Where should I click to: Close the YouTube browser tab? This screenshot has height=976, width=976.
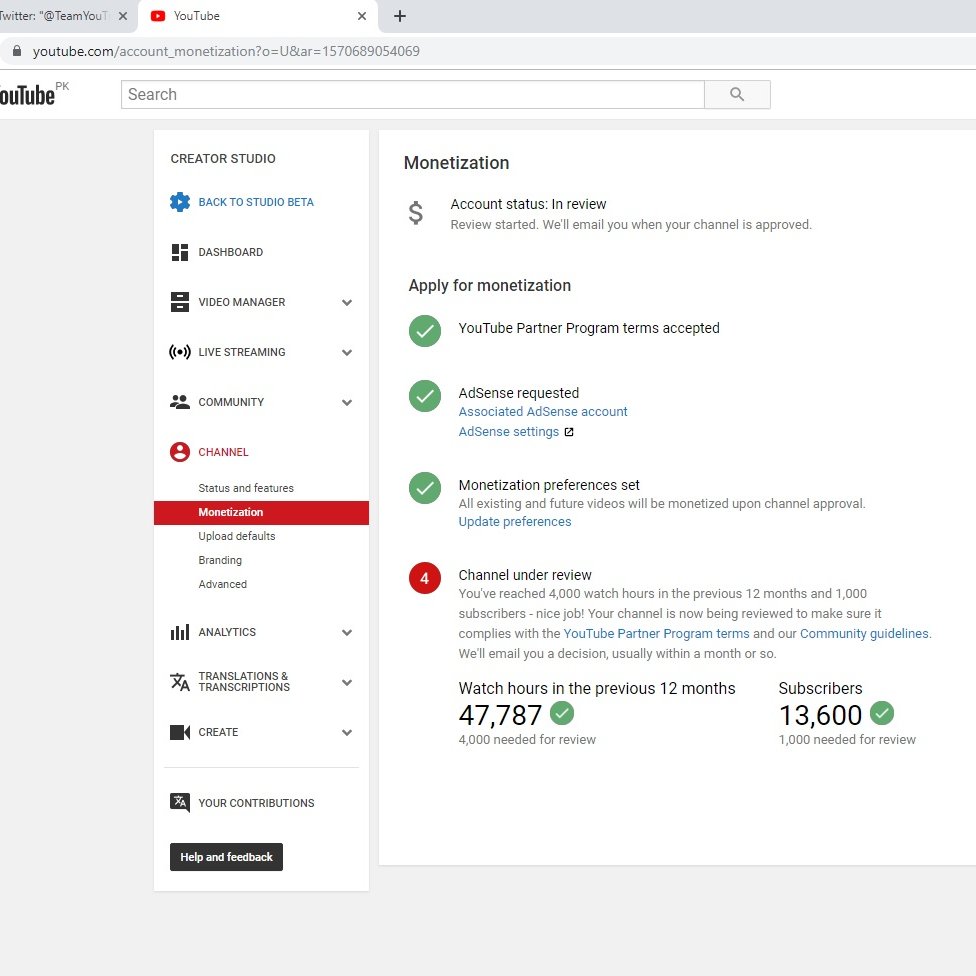point(362,16)
